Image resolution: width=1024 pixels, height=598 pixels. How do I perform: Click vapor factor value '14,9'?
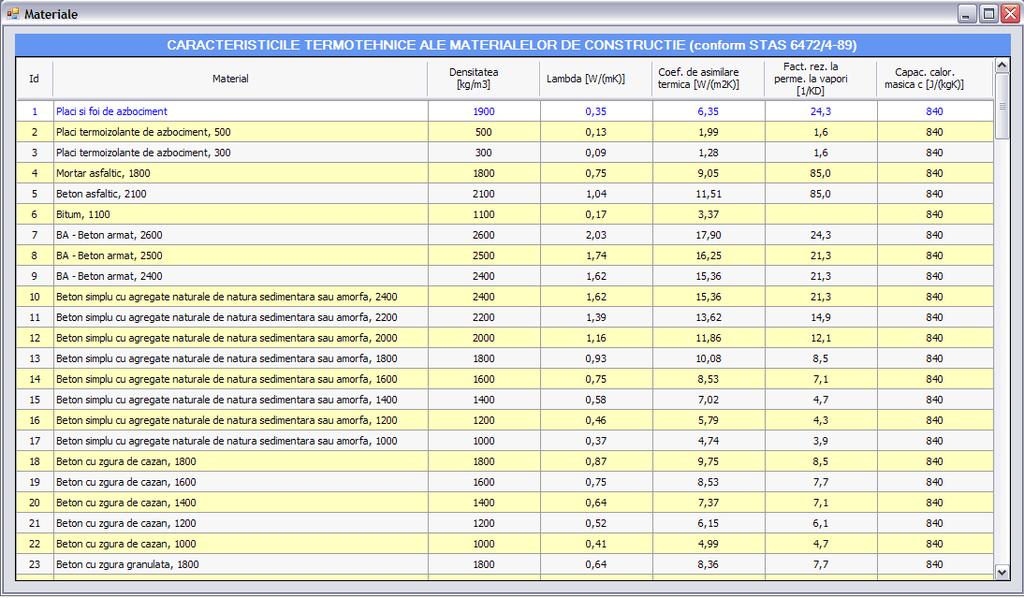(820, 317)
